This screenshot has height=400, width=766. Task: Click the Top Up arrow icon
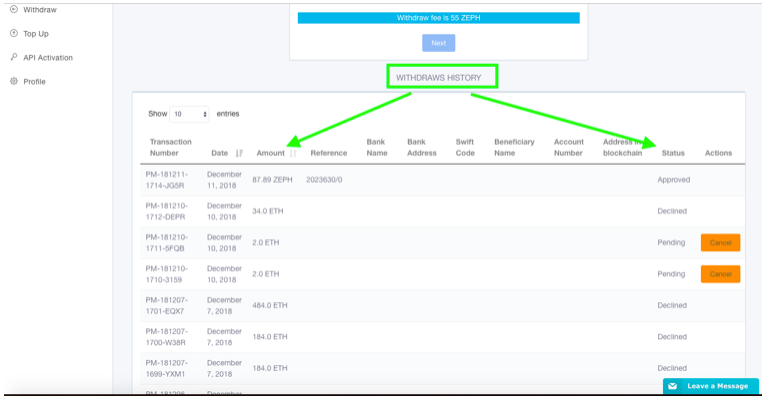[x=13, y=33]
